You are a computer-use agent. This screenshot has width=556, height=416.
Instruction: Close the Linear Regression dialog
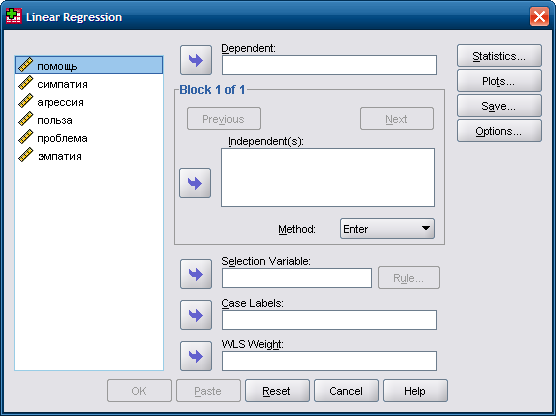point(539,16)
